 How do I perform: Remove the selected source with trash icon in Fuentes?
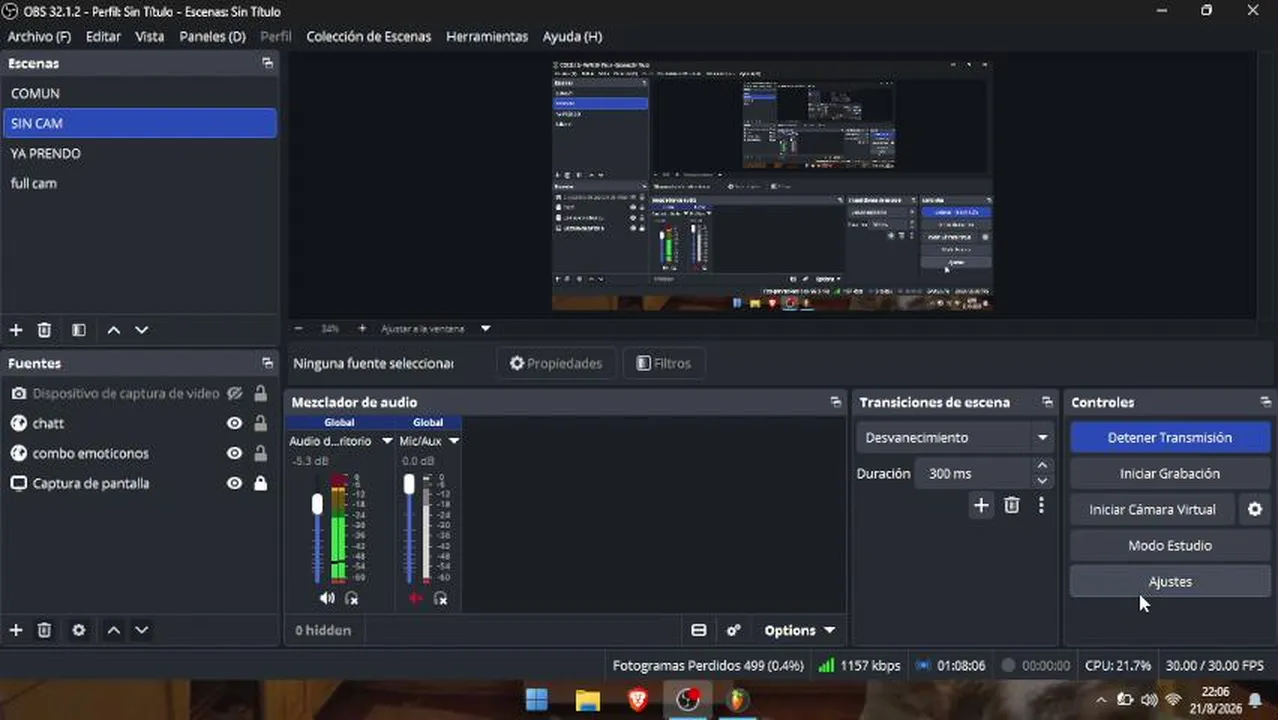click(44, 630)
